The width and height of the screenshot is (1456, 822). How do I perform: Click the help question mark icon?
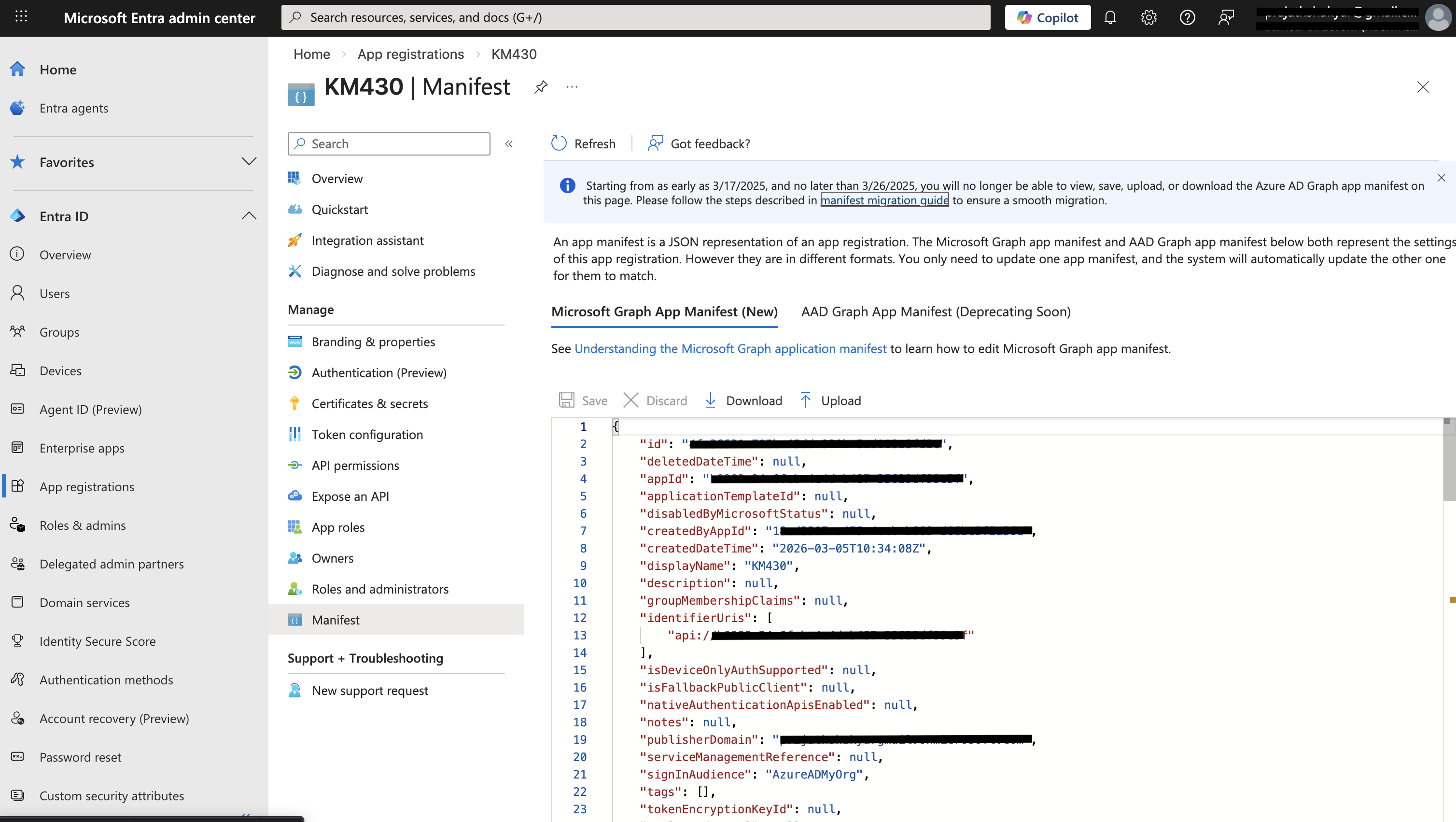[1187, 17]
